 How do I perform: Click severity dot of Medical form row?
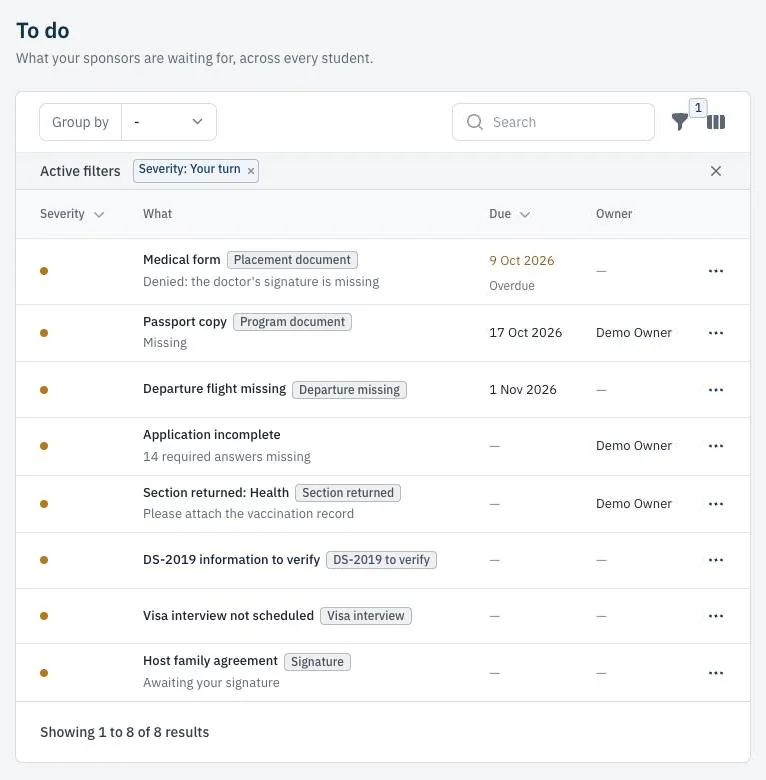[x=44, y=271]
